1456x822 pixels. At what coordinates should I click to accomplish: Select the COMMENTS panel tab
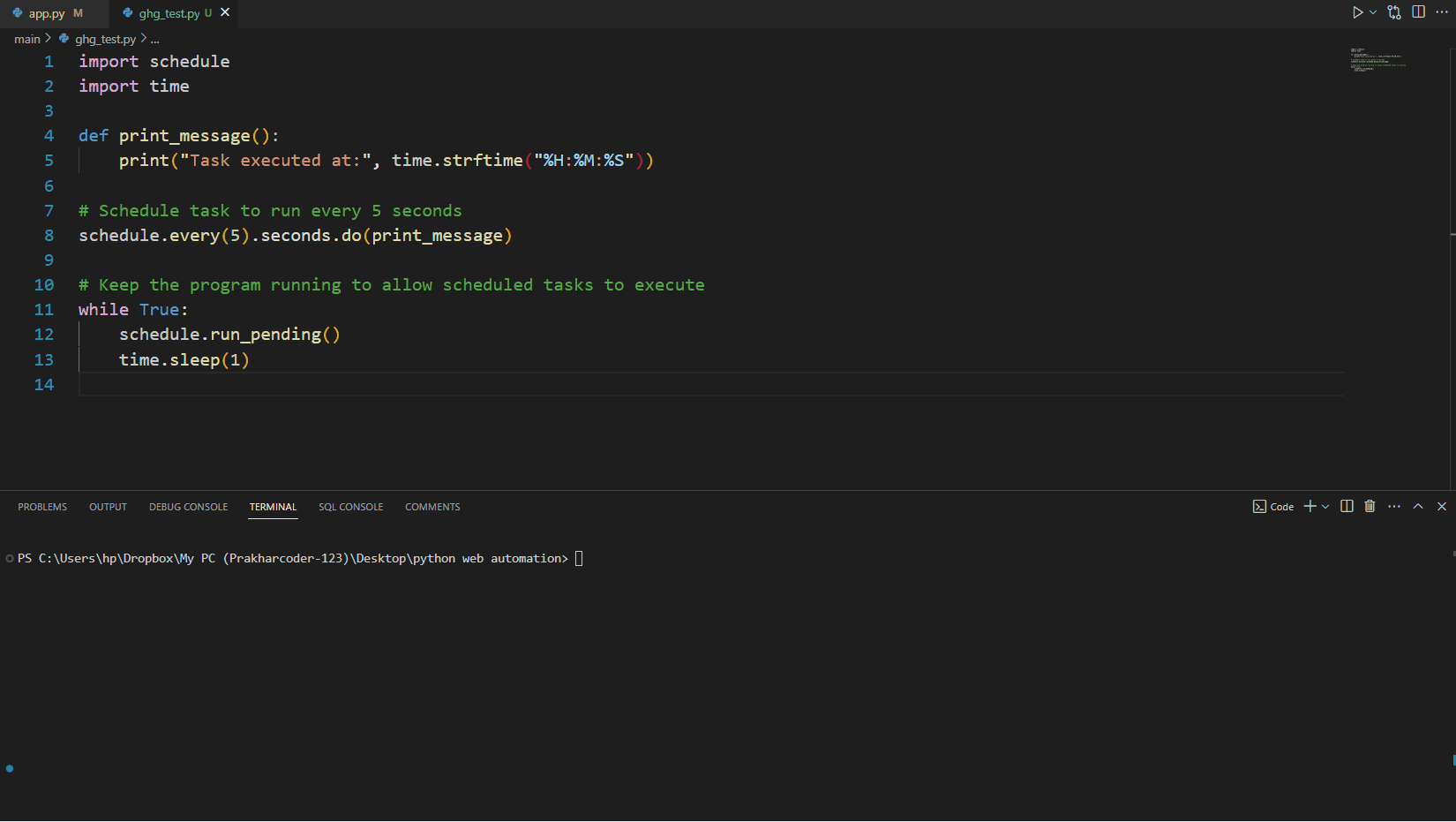(432, 507)
